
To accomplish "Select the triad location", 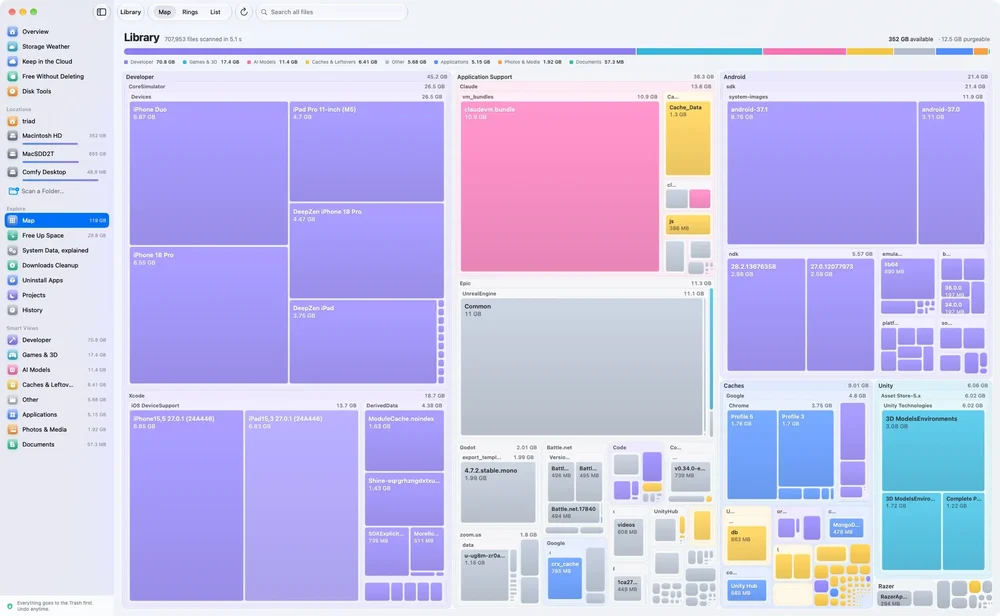I will (57, 121).
